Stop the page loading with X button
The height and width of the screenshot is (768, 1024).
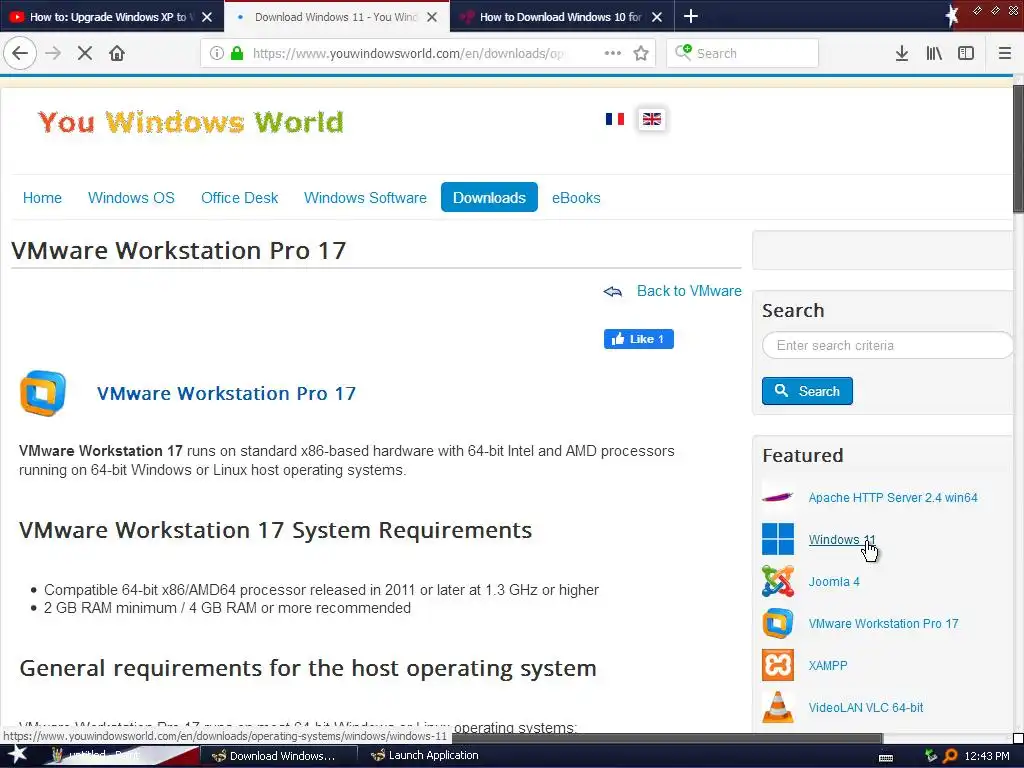(84, 54)
